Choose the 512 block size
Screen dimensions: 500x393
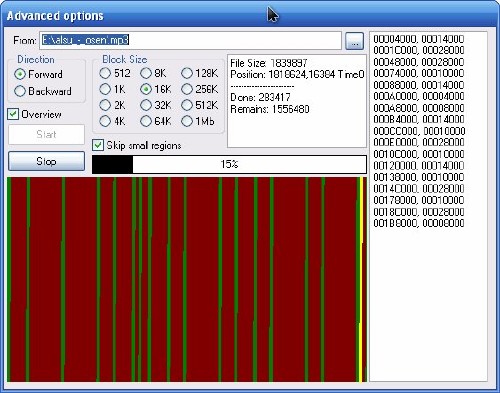[x=115, y=73]
